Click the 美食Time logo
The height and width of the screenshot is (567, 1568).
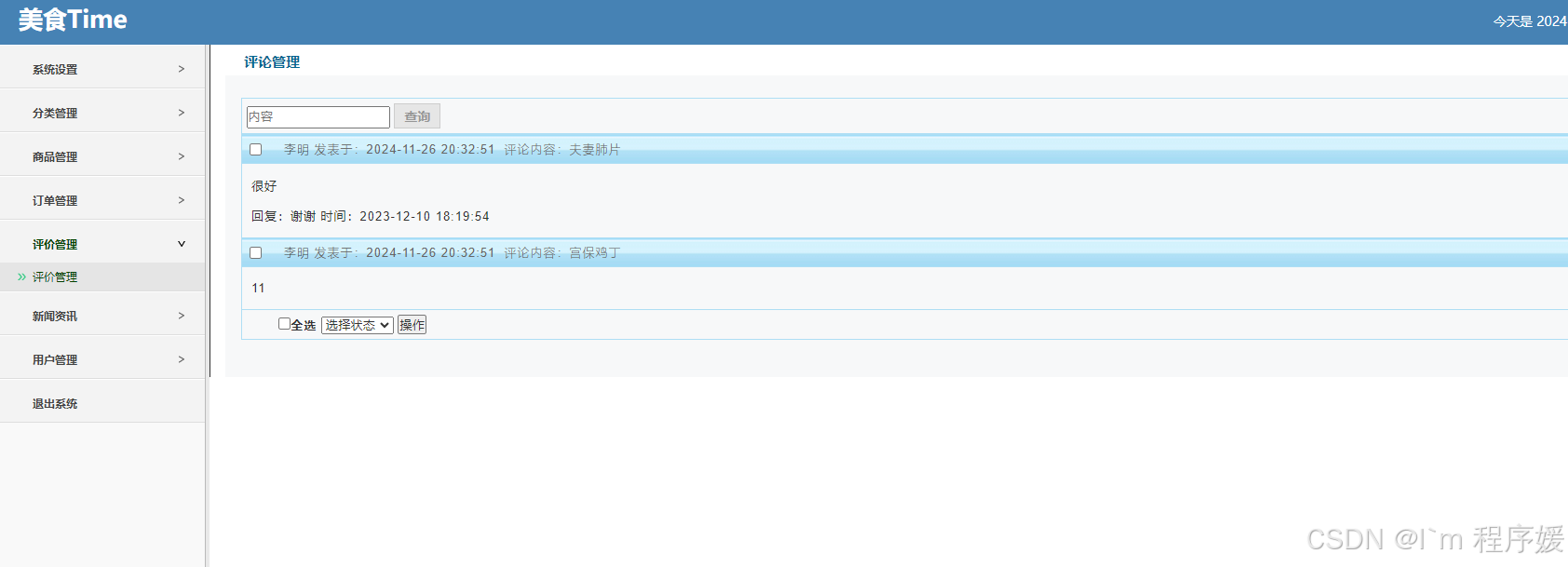(x=73, y=20)
